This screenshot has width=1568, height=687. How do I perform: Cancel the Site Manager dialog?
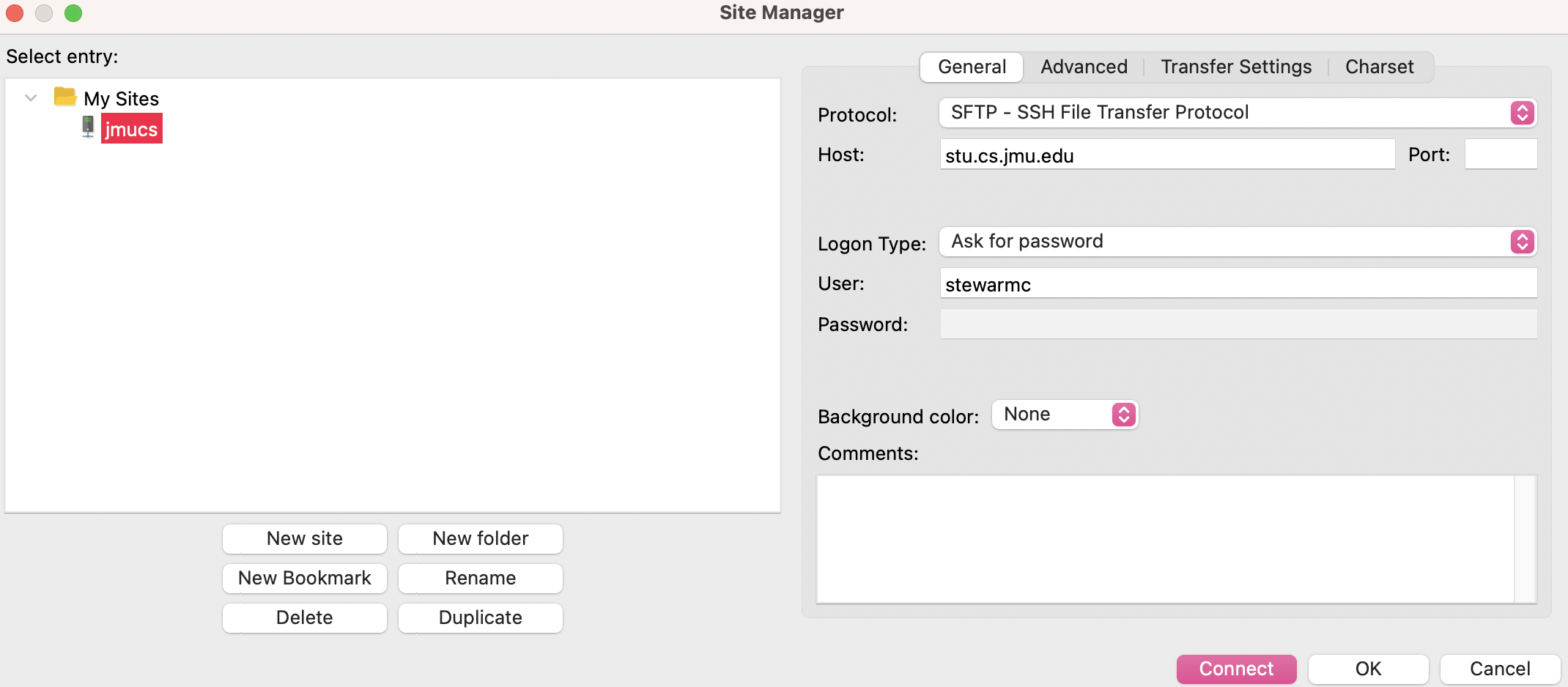coord(1499,668)
